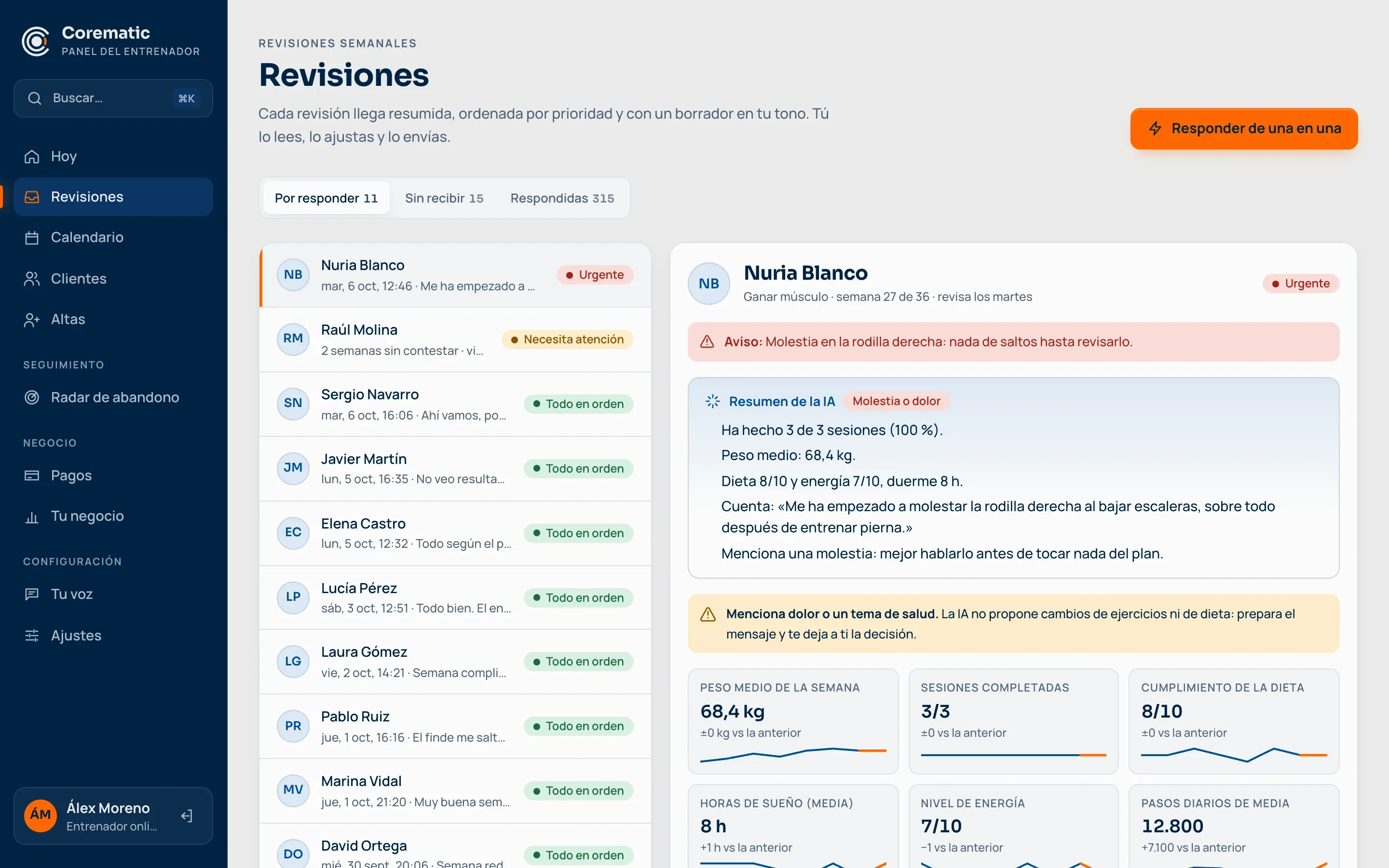Click Responder de una en una button
The height and width of the screenshot is (868, 1389).
(x=1244, y=129)
